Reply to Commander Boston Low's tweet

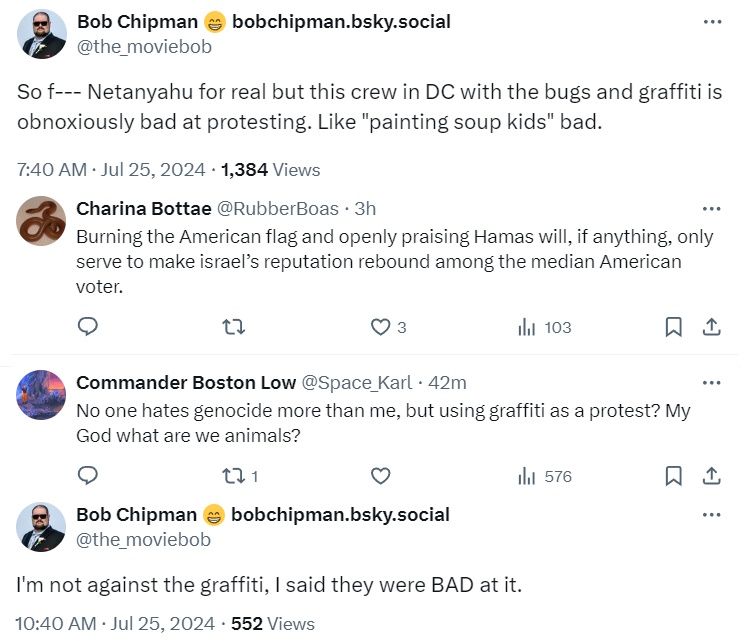tap(88, 476)
